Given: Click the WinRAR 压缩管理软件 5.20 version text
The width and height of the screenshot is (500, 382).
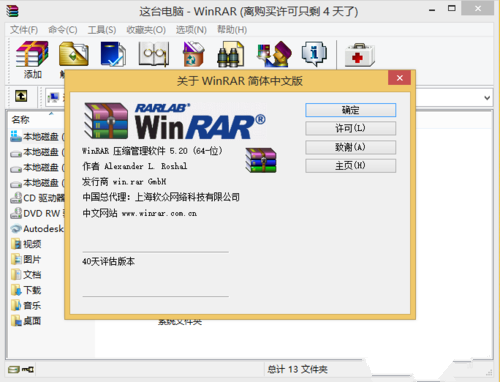Looking at the screenshot, I should 152,151.
